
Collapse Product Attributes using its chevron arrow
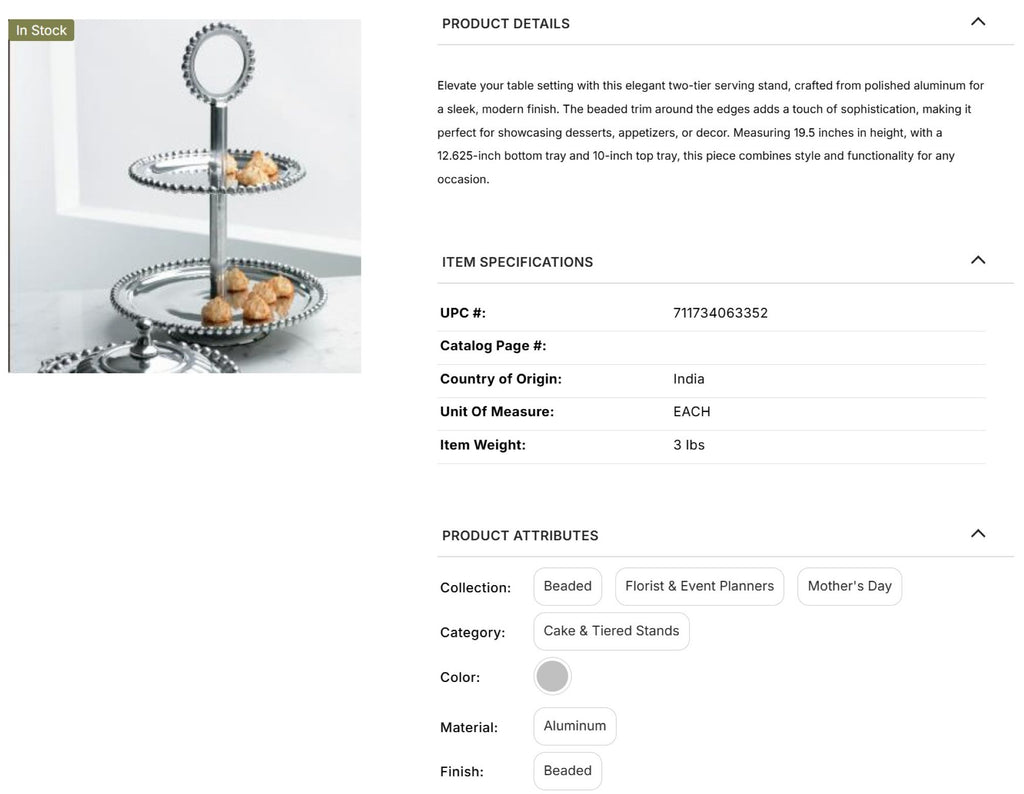pyautogui.click(x=978, y=534)
